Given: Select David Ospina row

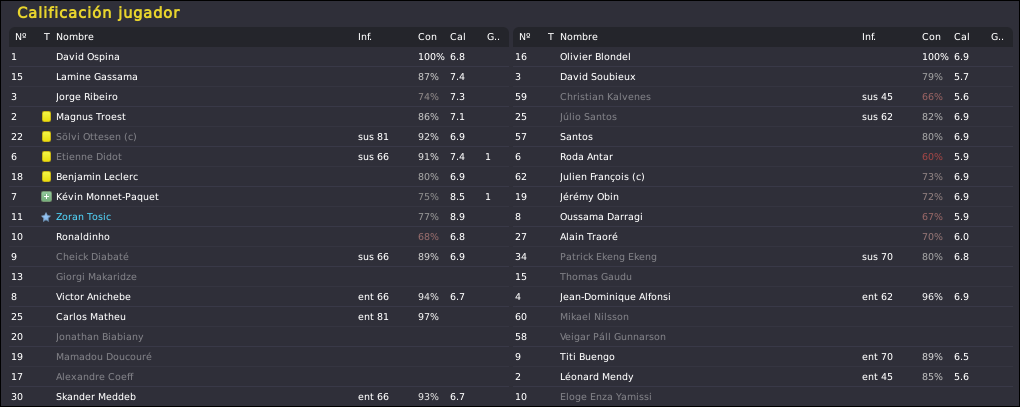Looking at the screenshot, I should pyautogui.click(x=258, y=57).
